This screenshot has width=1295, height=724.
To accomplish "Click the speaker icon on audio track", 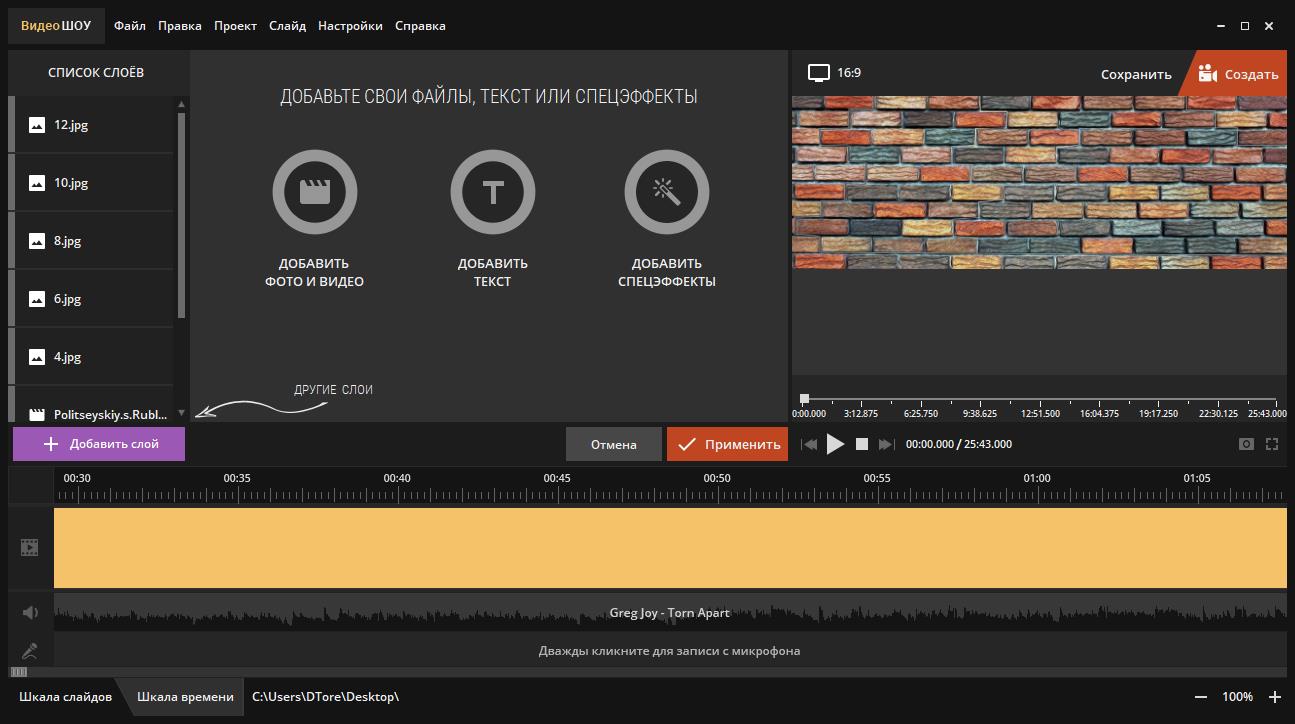I will (30, 613).
